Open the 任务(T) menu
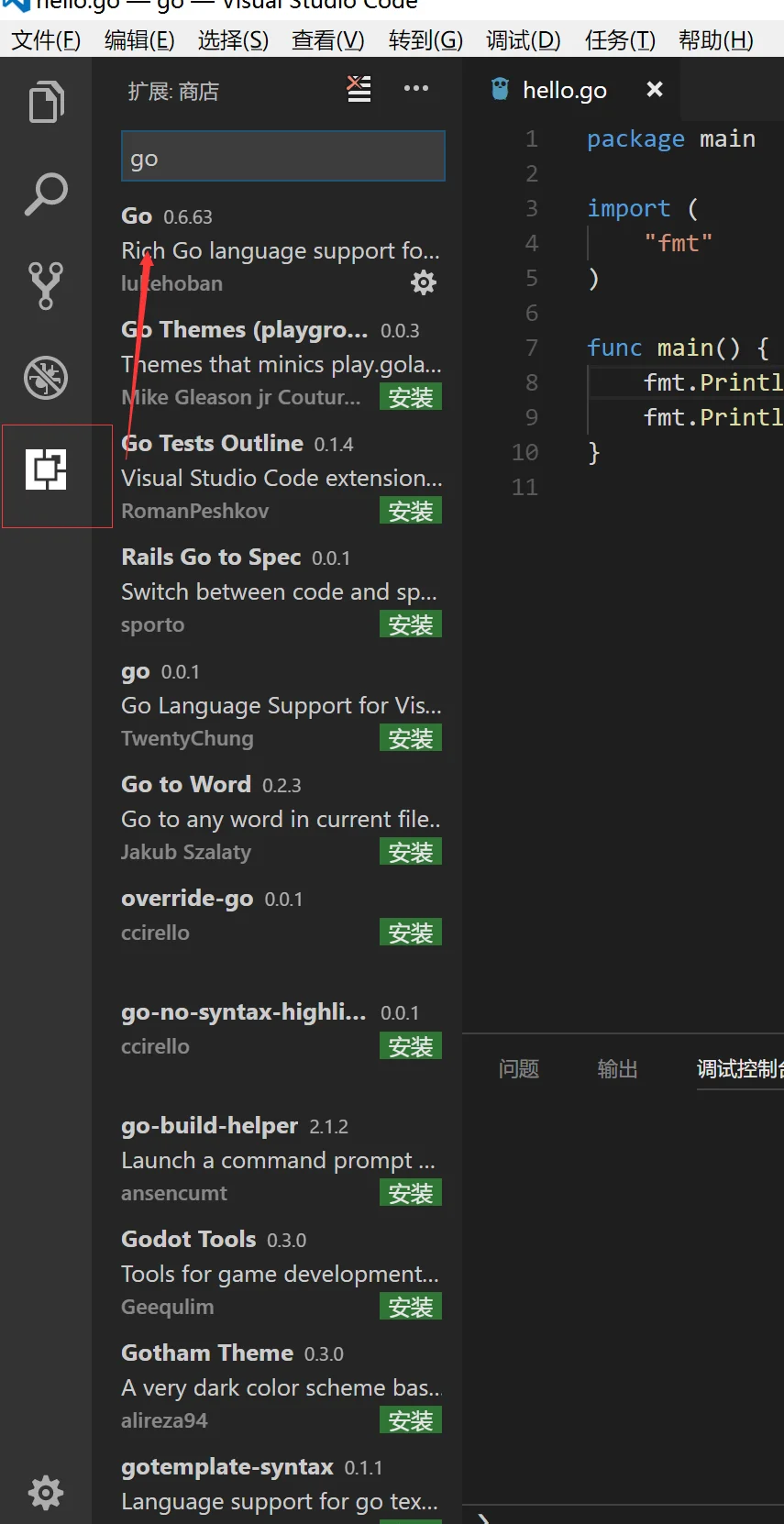Image resolution: width=784 pixels, height=1524 pixels. click(620, 40)
